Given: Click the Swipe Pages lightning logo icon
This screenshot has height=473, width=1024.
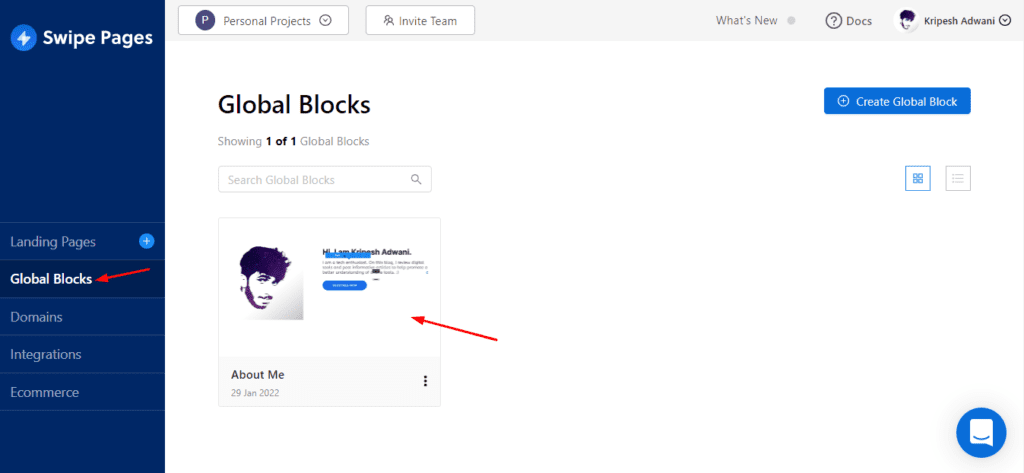Looking at the screenshot, I should click(23, 38).
